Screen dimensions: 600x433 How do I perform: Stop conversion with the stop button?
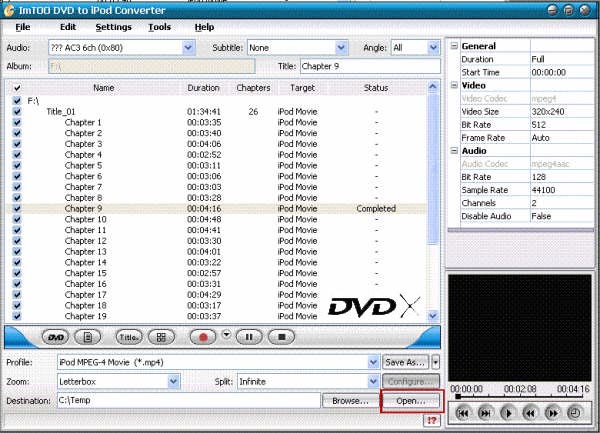pyautogui.click(x=282, y=337)
